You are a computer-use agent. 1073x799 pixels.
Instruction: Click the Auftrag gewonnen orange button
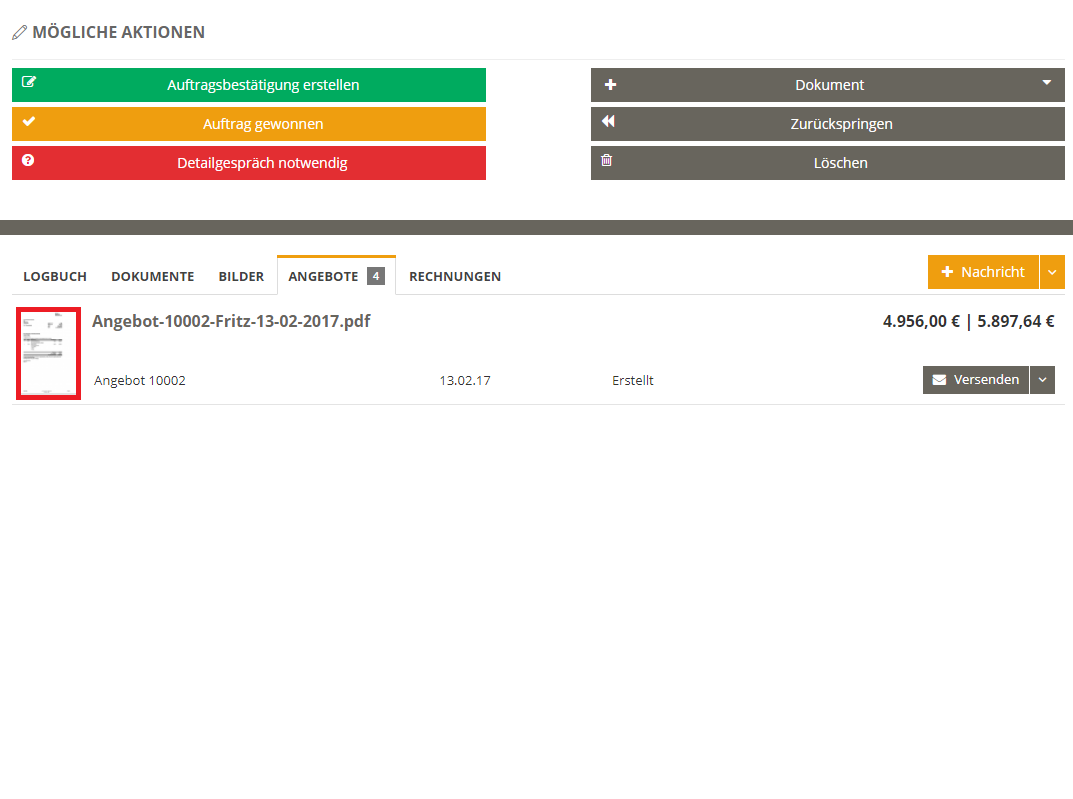tap(248, 124)
